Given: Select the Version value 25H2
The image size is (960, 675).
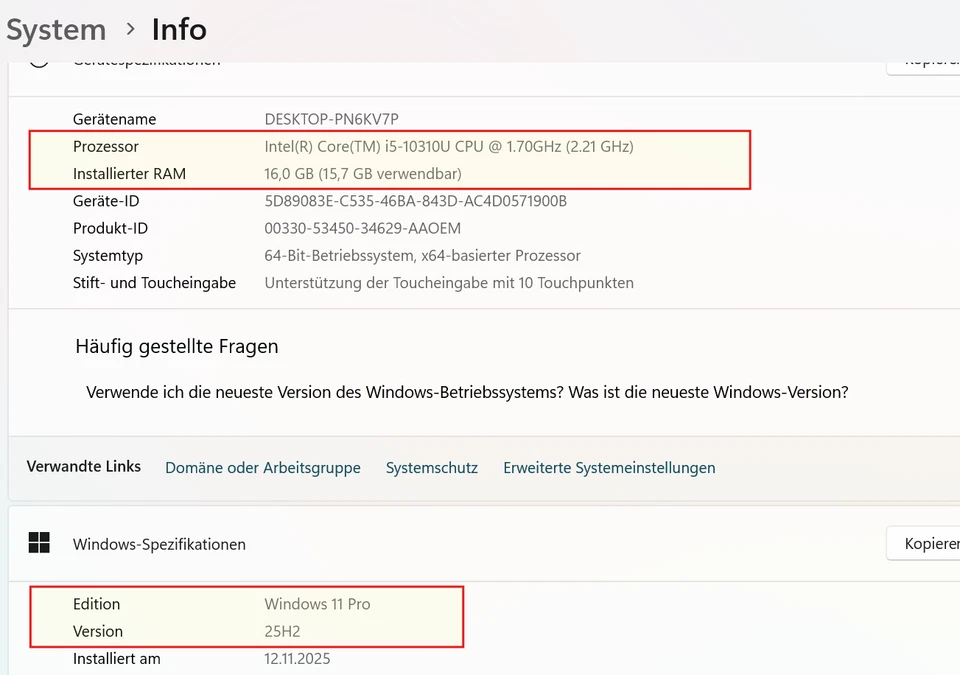Looking at the screenshot, I should (282, 631).
